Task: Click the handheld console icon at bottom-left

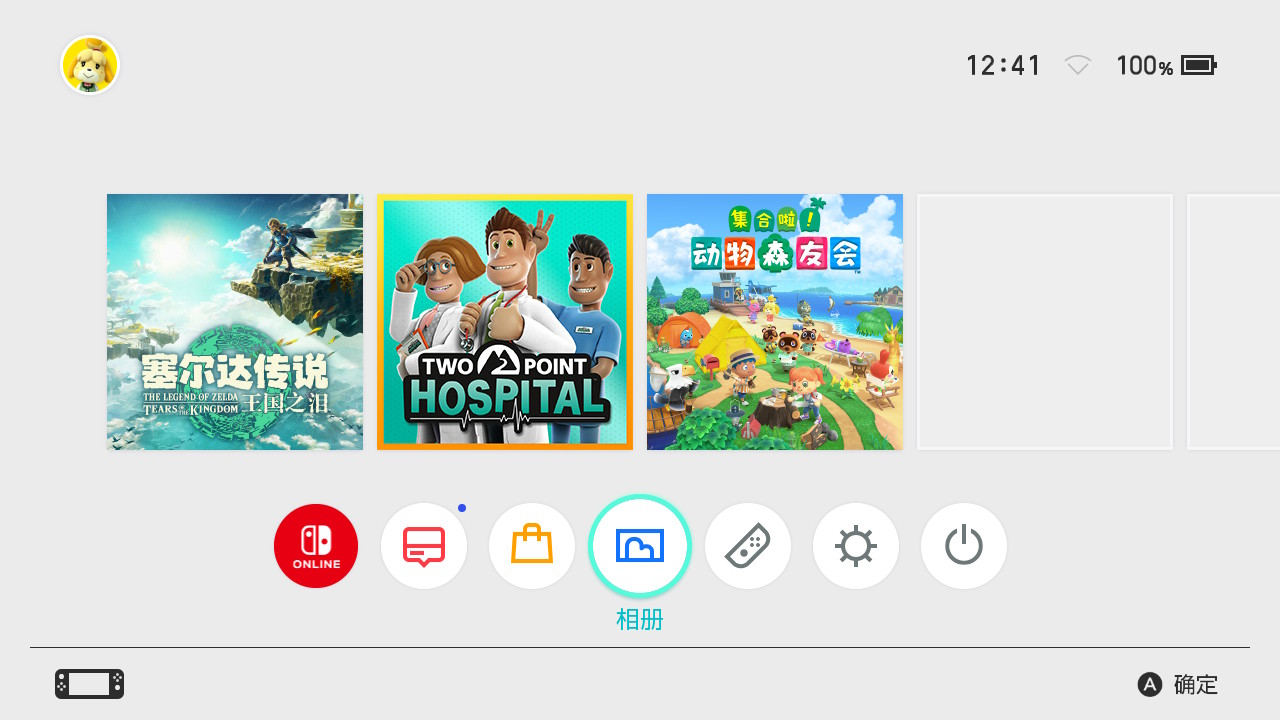Action: click(x=90, y=684)
